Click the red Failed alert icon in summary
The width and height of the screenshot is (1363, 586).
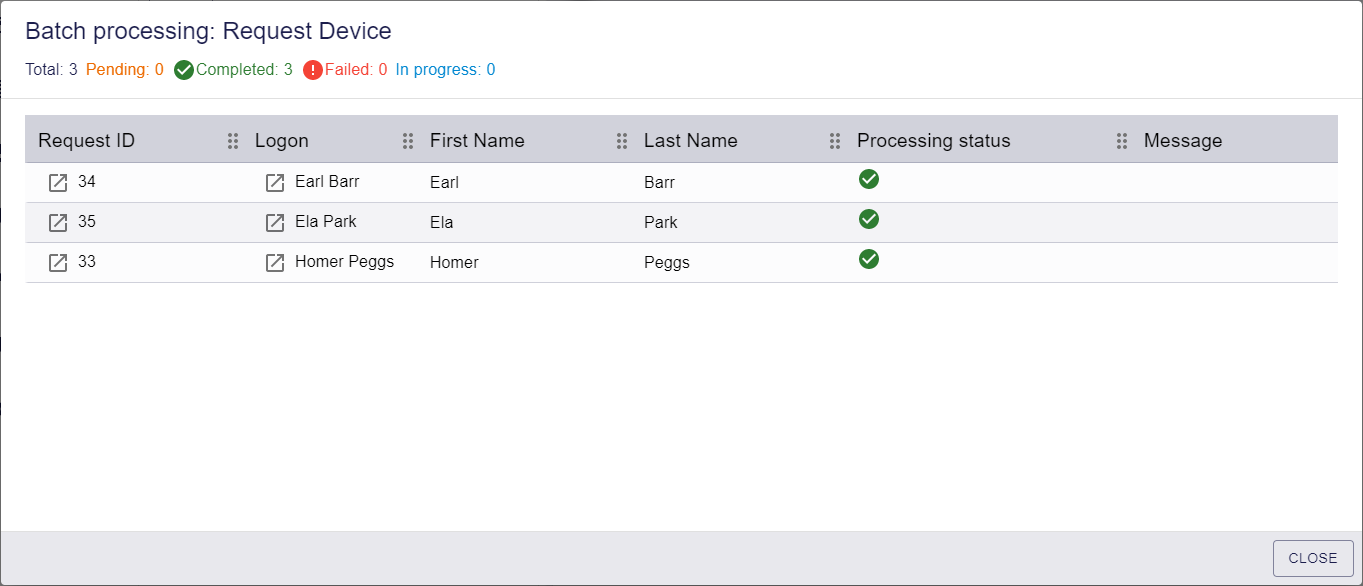[313, 70]
